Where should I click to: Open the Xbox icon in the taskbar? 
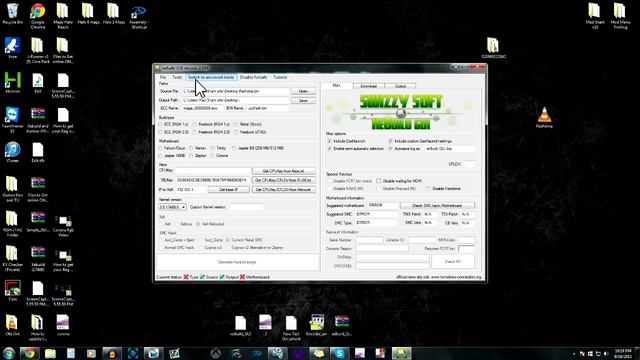[x=216, y=353]
